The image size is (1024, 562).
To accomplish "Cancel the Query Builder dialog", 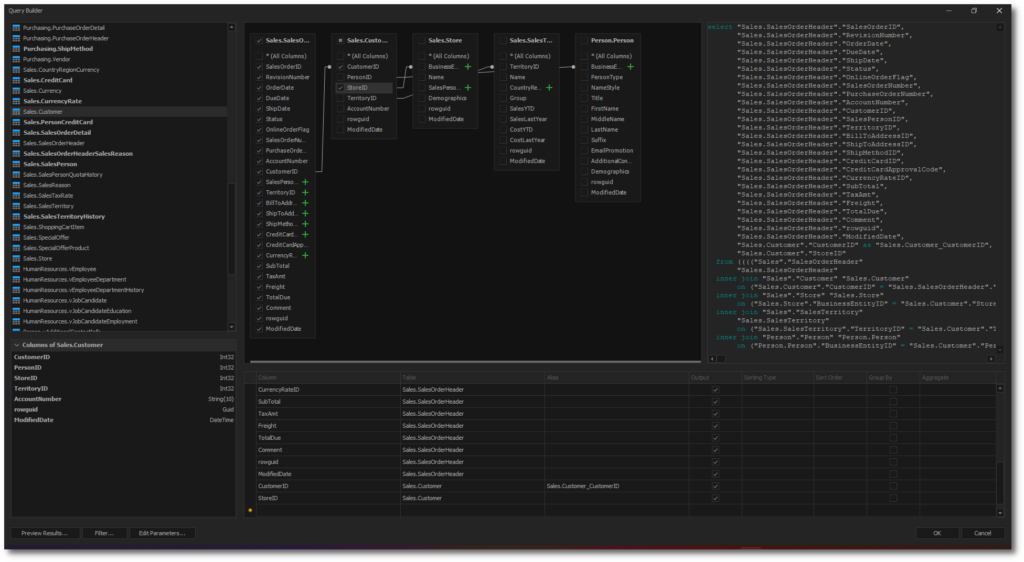I will point(982,533).
